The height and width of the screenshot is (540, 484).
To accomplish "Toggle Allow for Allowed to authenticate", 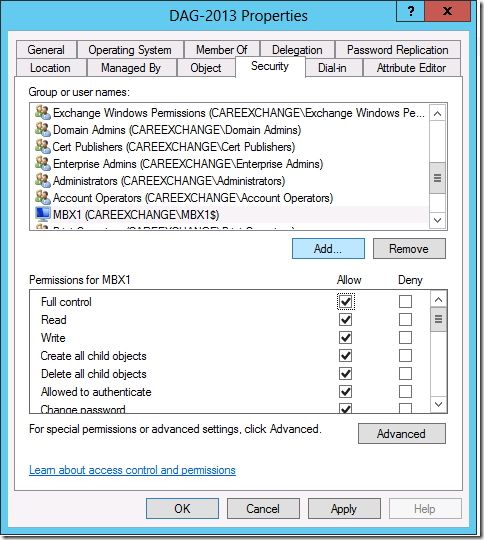I will coord(346,392).
